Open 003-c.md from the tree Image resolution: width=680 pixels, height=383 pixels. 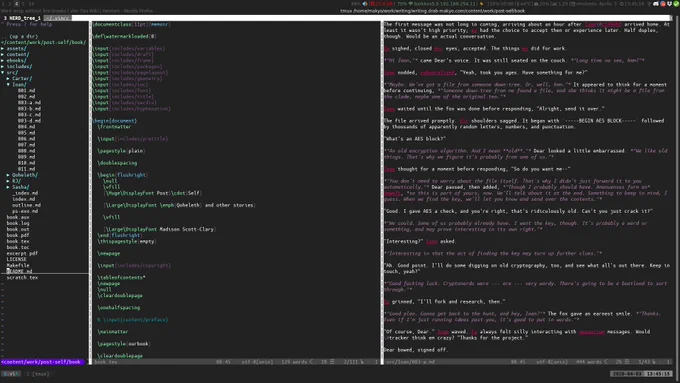29,115
